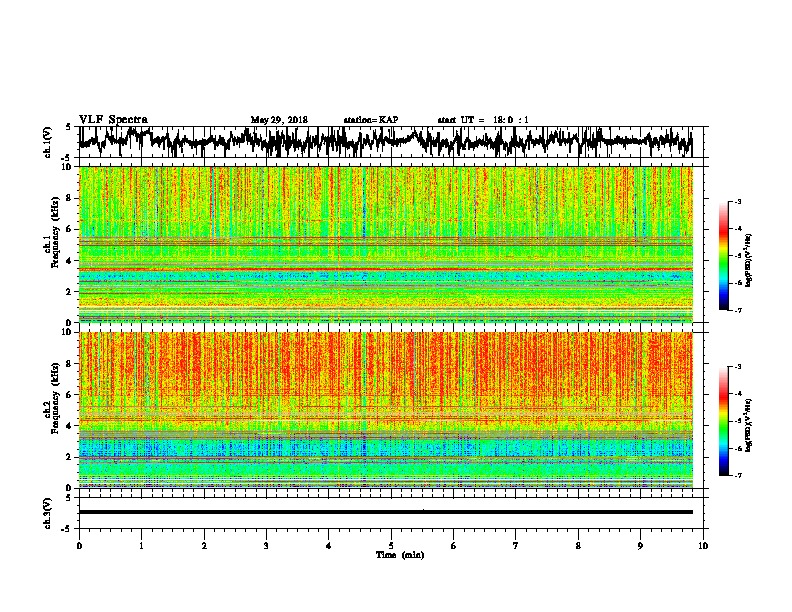Click the 8 kHz tick on ch.1 spectrogram
792x612 pixels.
(70, 198)
